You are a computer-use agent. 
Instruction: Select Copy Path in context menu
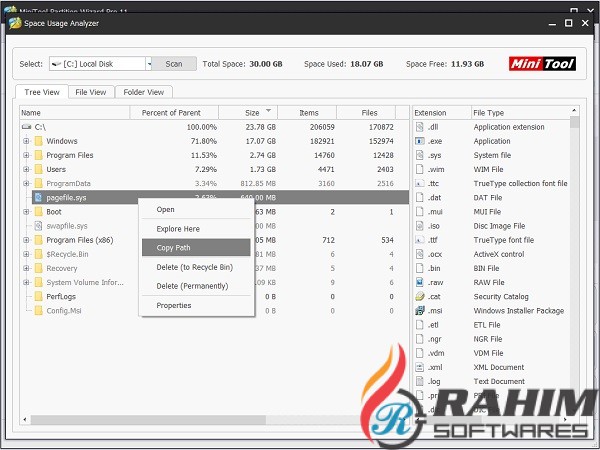(x=196, y=248)
